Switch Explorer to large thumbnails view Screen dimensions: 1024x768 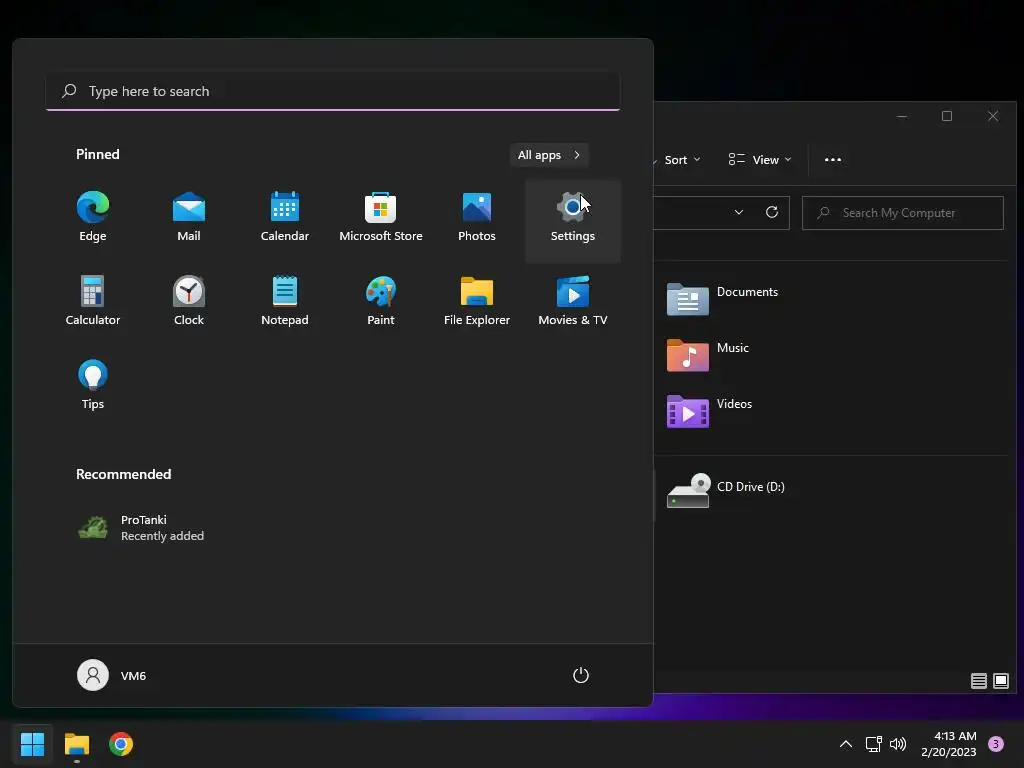click(1000, 681)
